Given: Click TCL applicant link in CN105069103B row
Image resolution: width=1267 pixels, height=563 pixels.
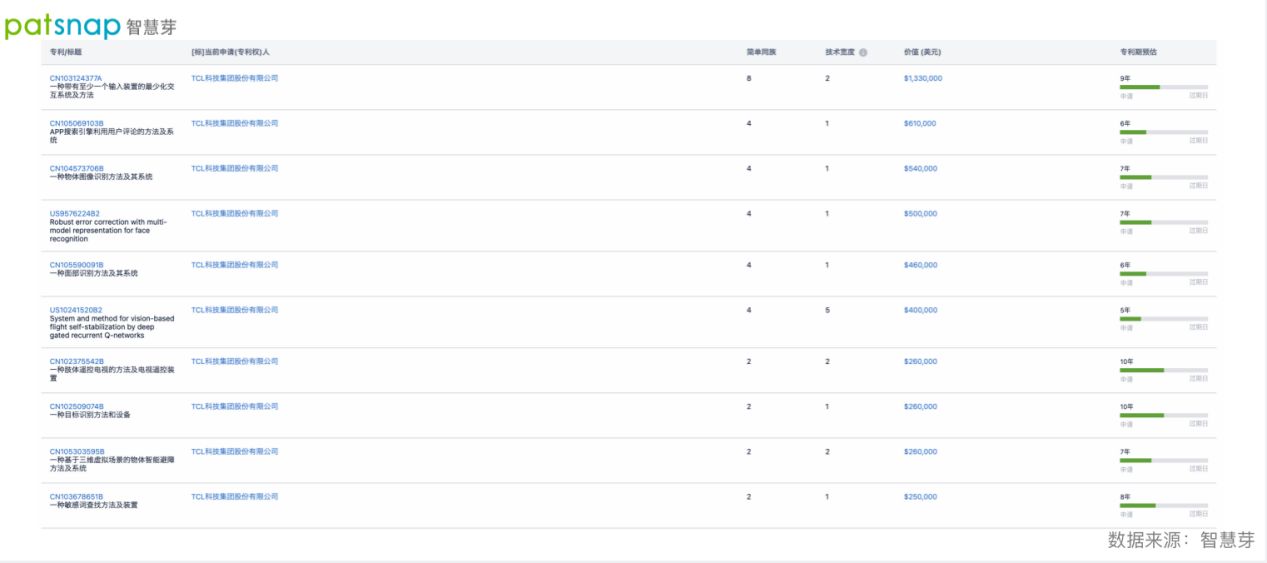Looking at the screenshot, I should [x=235, y=123].
